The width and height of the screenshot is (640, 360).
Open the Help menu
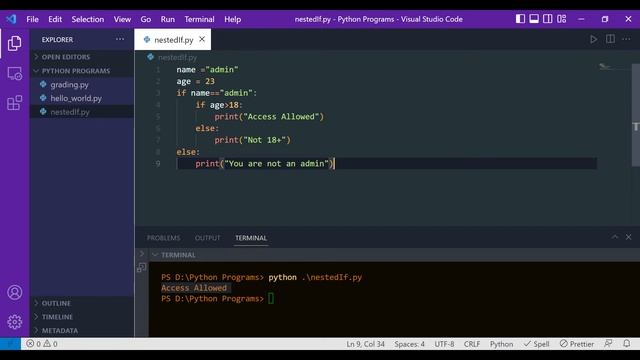point(232,19)
